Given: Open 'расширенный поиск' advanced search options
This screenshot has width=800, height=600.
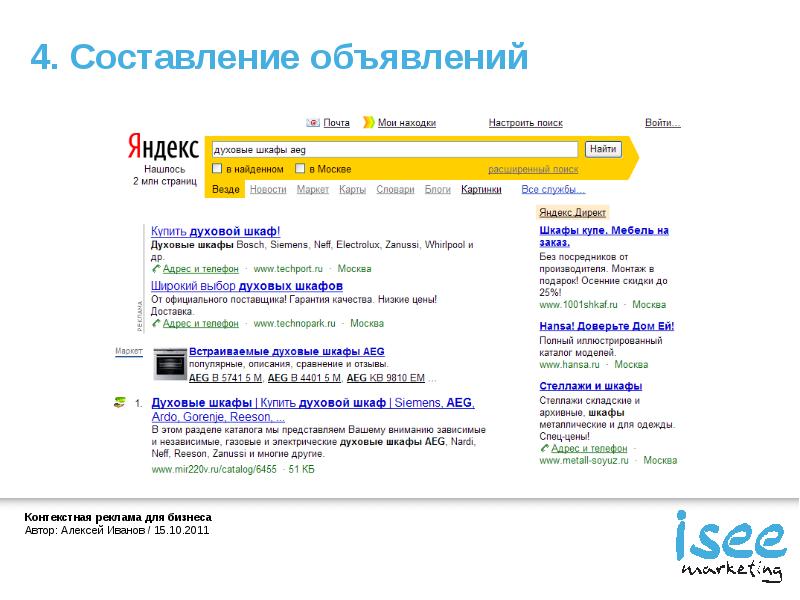Looking at the screenshot, I should coord(533,170).
